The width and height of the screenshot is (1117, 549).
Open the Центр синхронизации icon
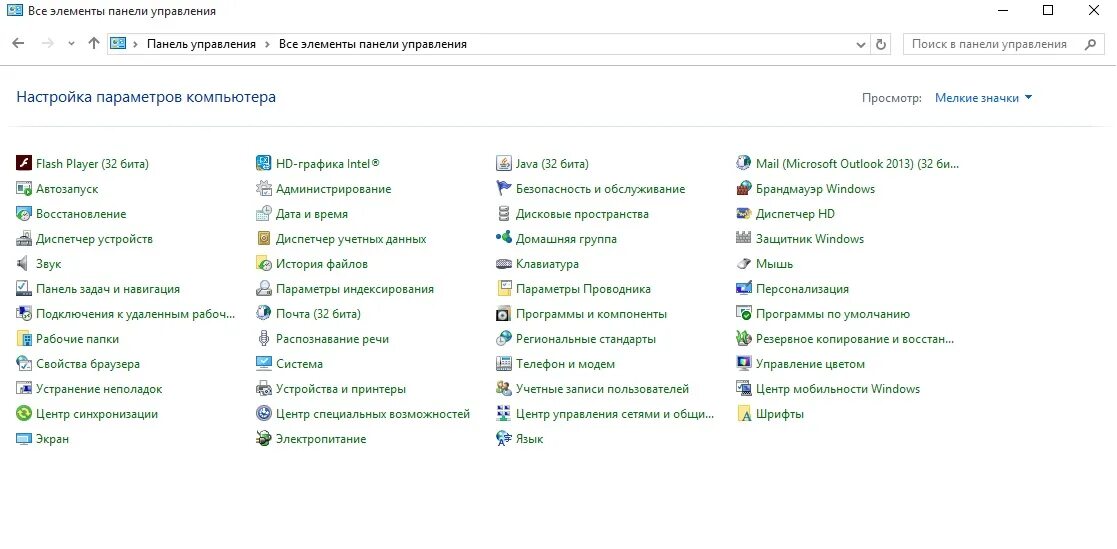[24, 414]
